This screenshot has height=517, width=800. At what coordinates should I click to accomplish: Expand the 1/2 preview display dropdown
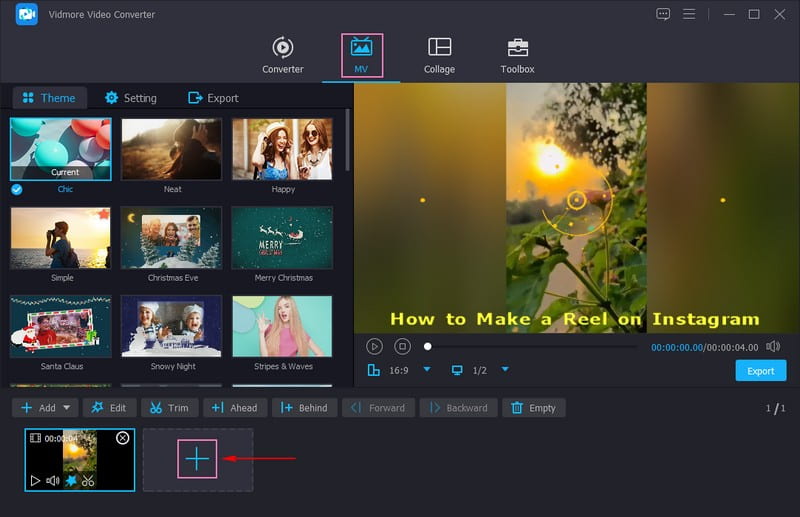click(x=505, y=370)
